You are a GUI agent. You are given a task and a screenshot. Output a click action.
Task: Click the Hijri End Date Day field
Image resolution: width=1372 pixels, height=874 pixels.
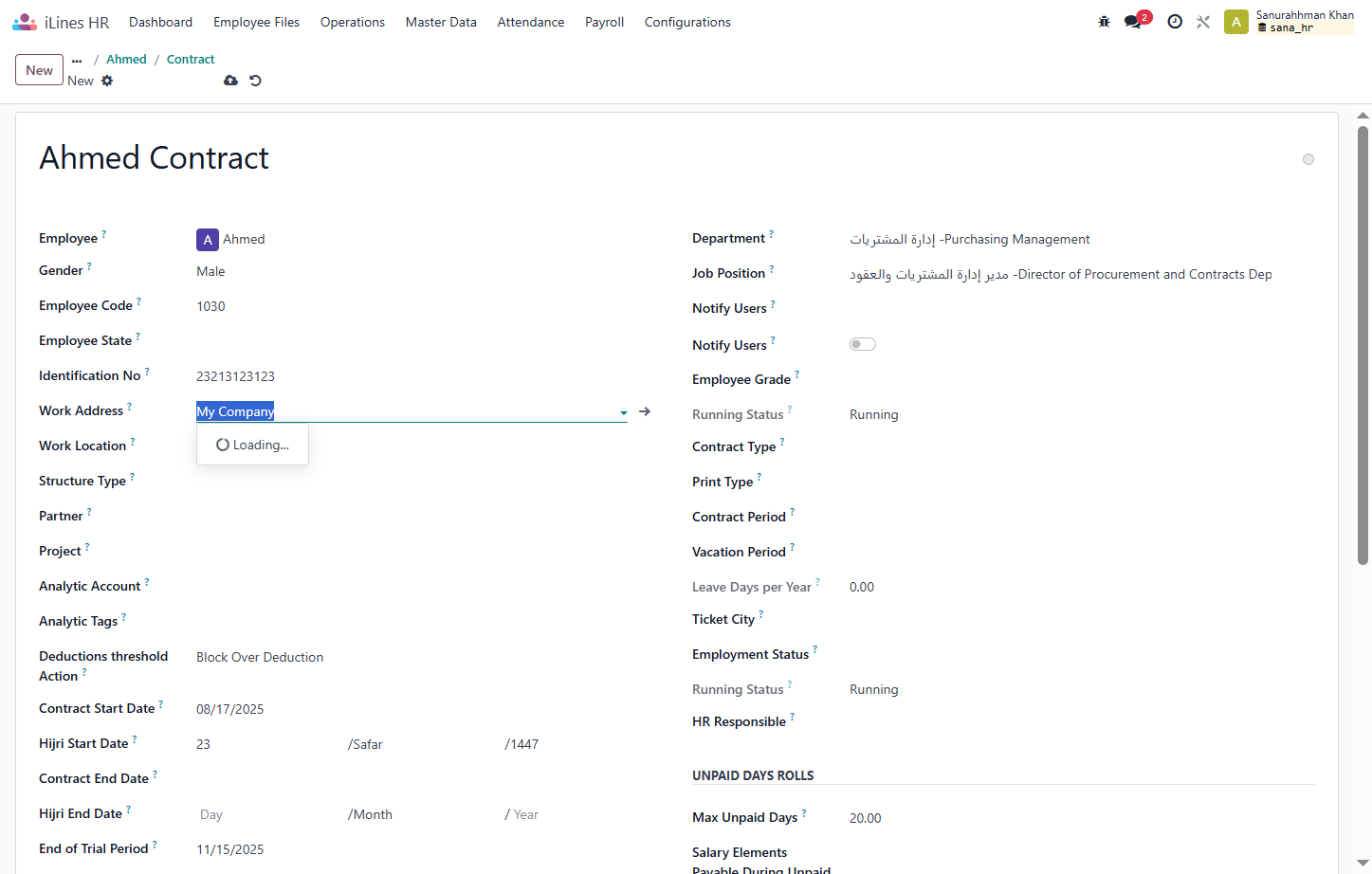click(x=265, y=814)
